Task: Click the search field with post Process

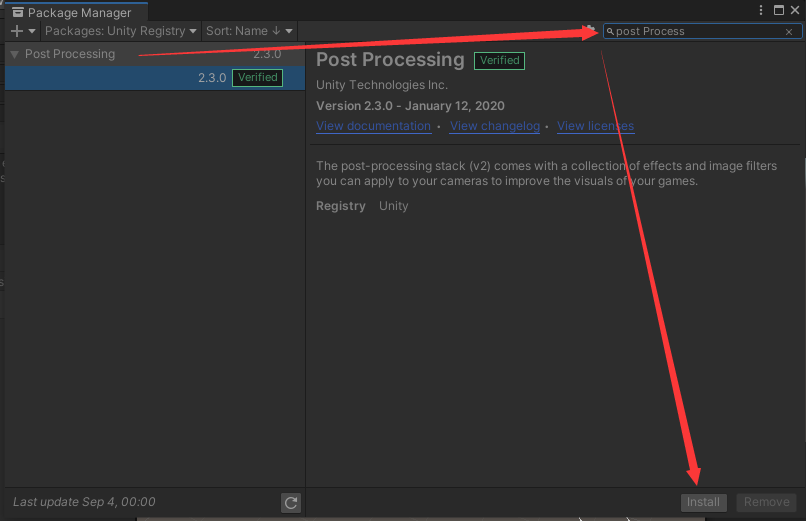Action: pos(702,31)
